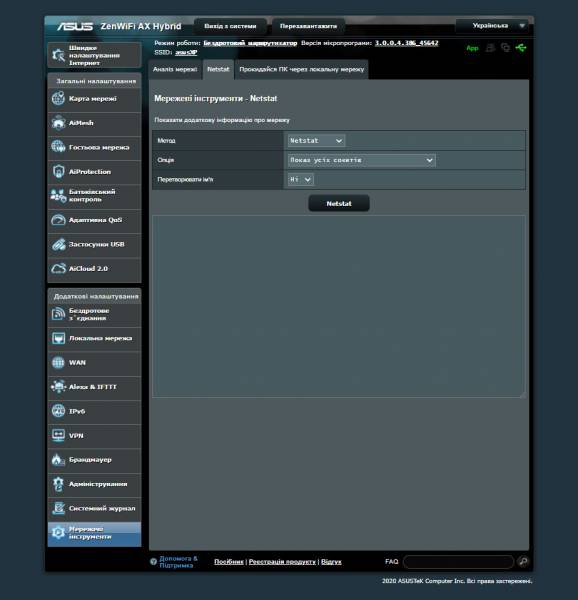The width and height of the screenshot is (578, 600).
Task: Click the FAQ search magnifier icon
Action: click(523, 561)
